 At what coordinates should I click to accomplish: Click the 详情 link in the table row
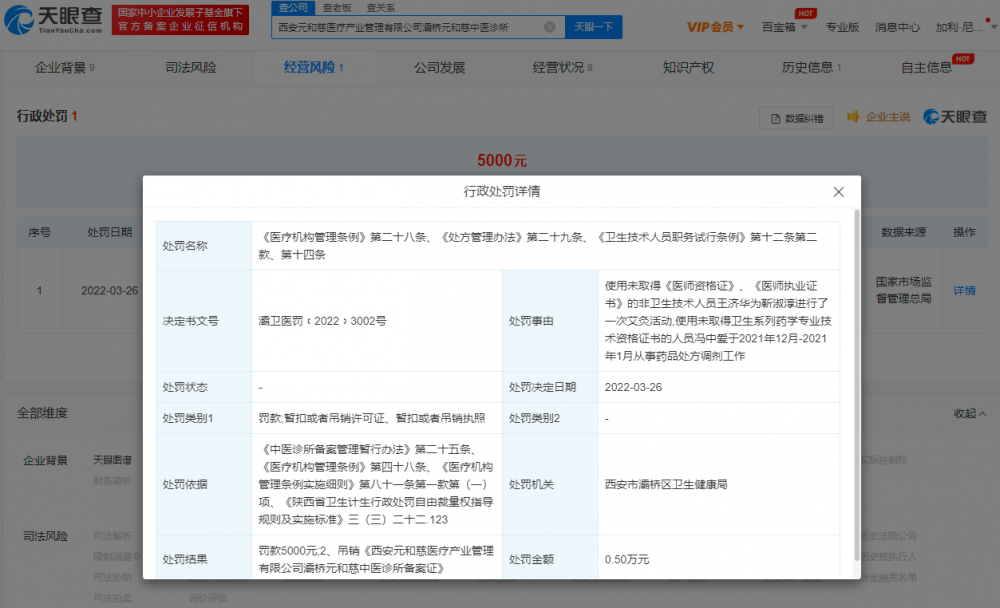[963, 290]
